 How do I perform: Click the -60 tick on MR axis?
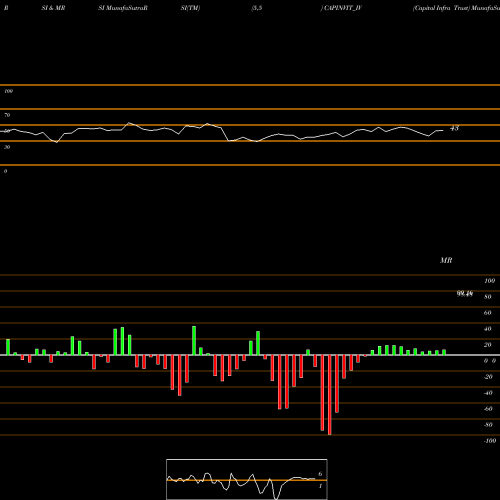[x=488, y=409]
